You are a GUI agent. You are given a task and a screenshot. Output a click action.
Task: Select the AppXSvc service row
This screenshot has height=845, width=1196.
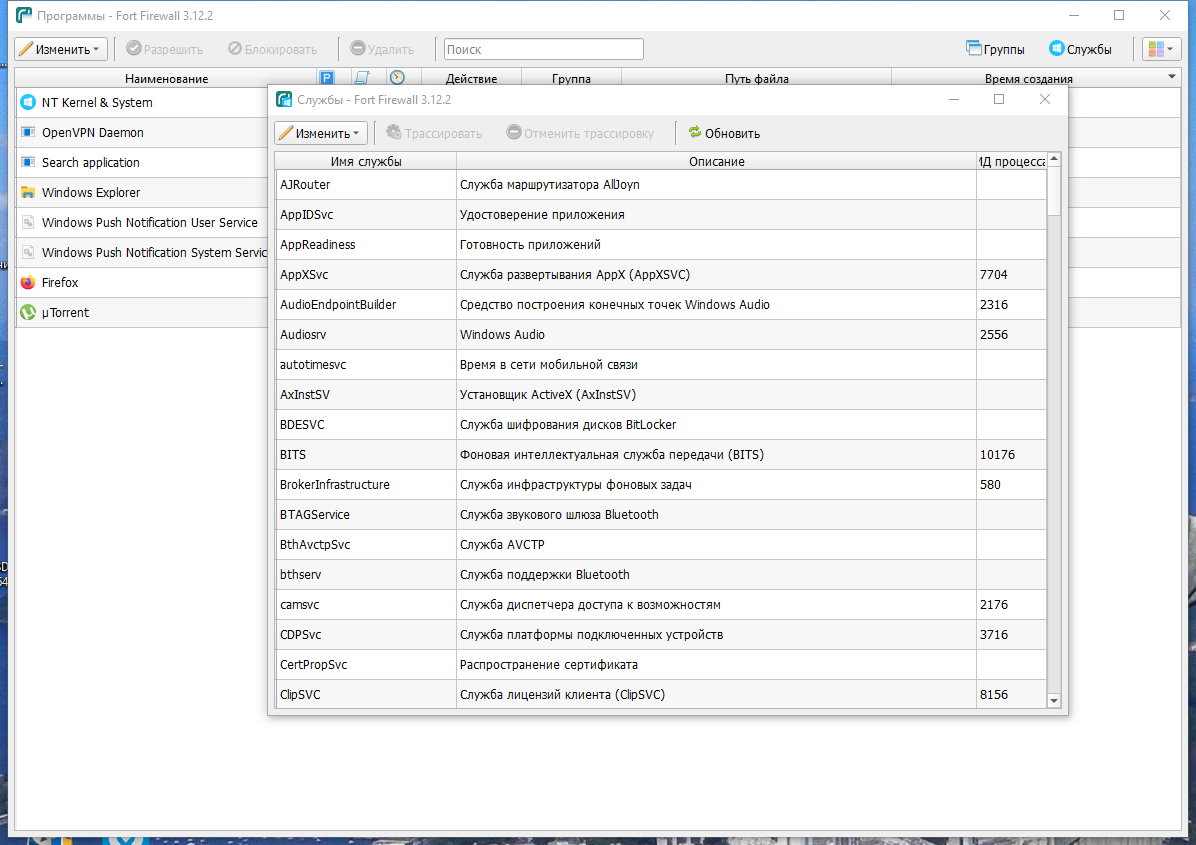pyautogui.click(x=661, y=275)
